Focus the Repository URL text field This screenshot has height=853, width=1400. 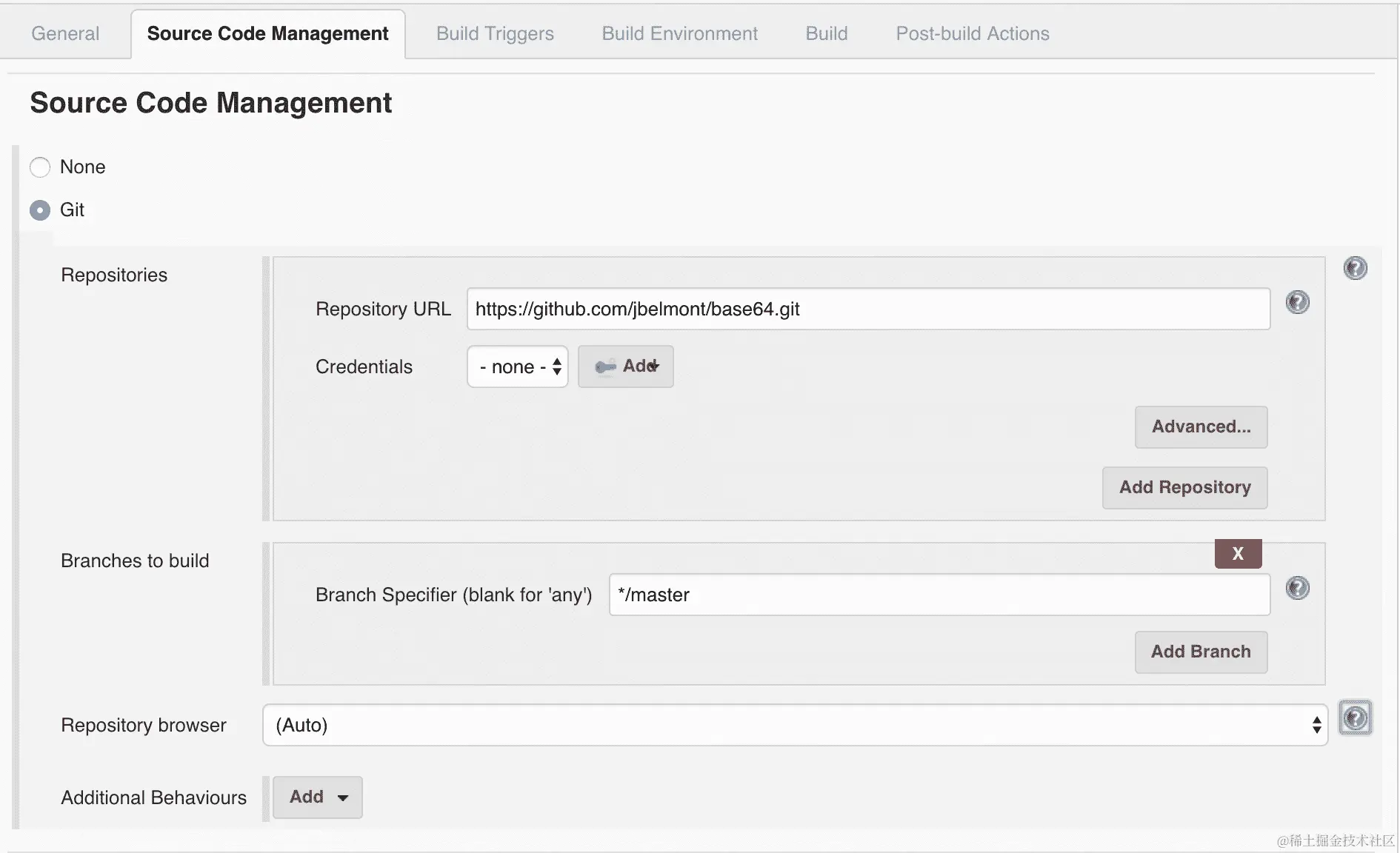[868, 309]
